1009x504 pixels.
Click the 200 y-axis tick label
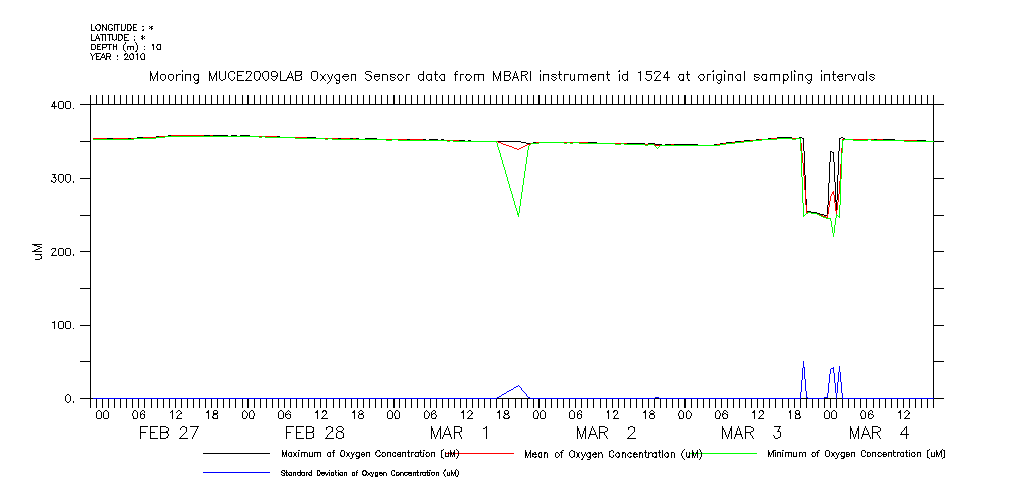pyautogui.click(x=62, y=252)
